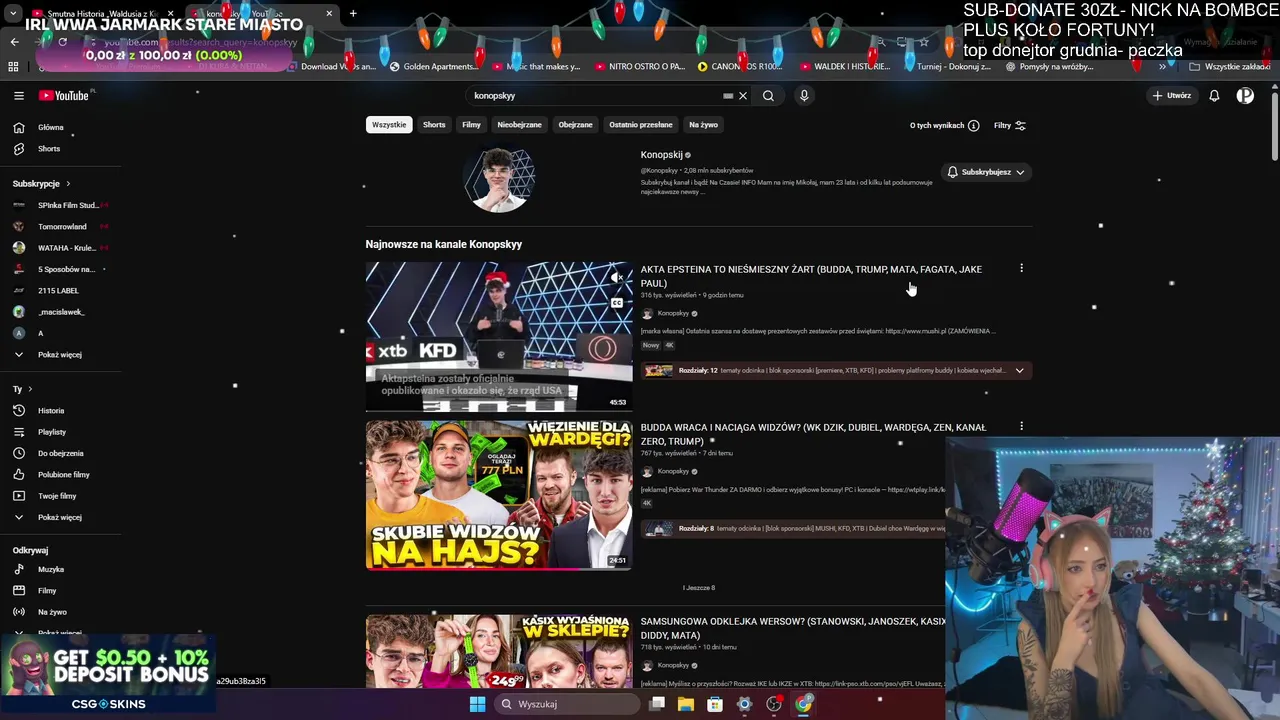Open the _macislawek_ subscription
Screen dimensions: 1280x720
60,311
